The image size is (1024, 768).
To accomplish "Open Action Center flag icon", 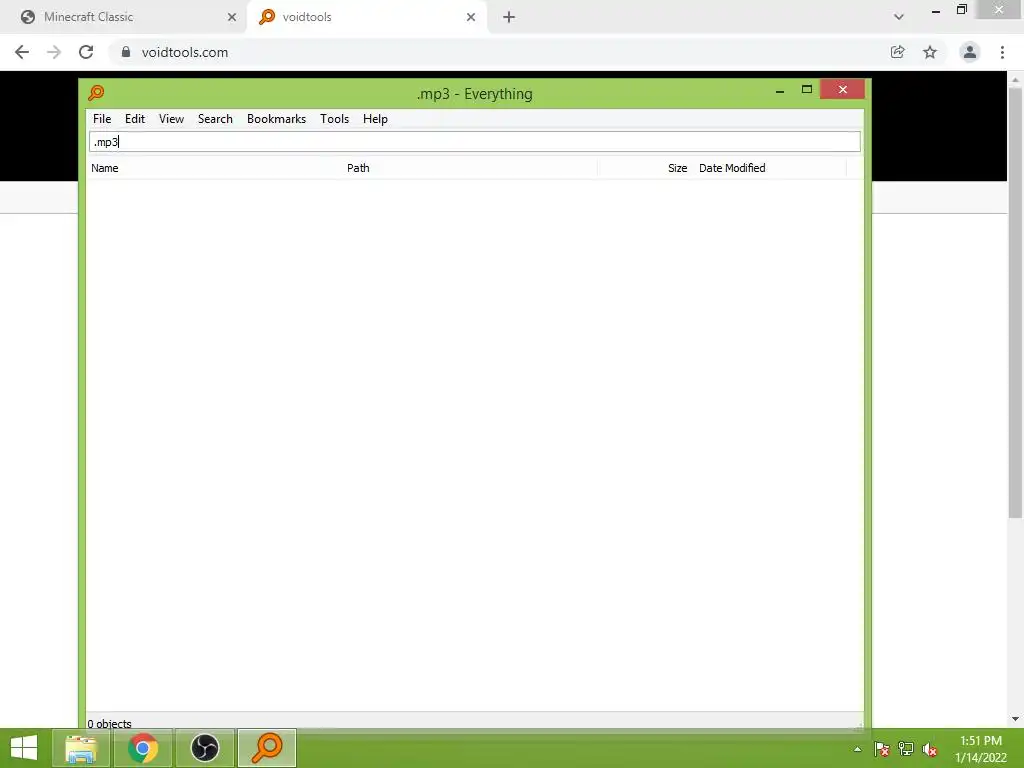I will click(882, 749).
